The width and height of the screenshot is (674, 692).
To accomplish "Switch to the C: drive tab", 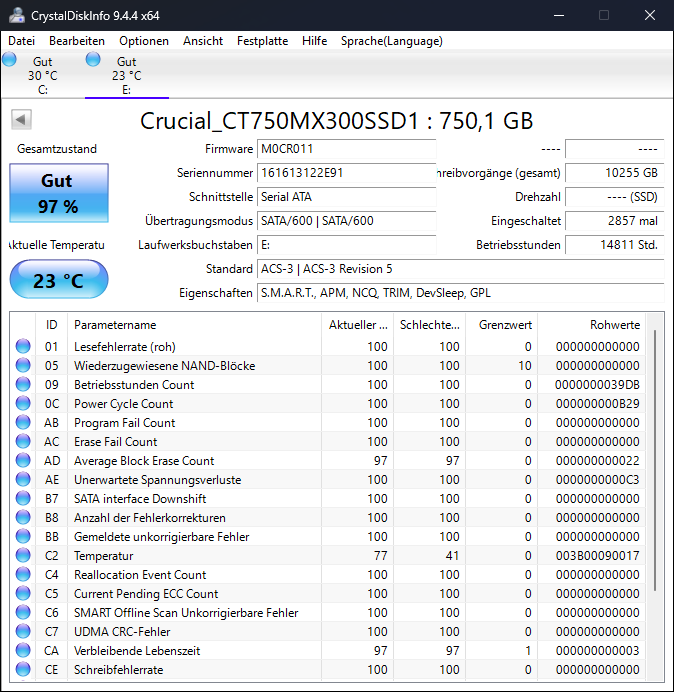I will 43,75.
